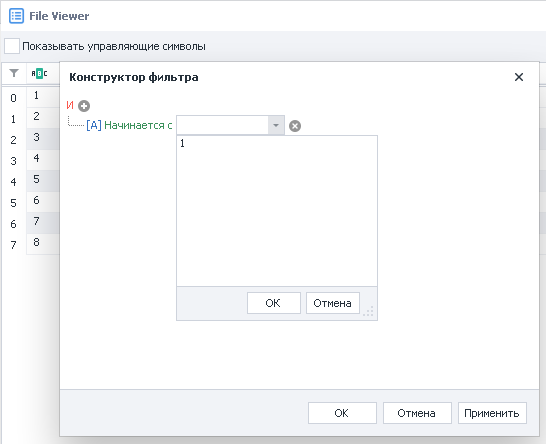Click OK in the value popup editor
546x444 pixels.
click(274, 303)
